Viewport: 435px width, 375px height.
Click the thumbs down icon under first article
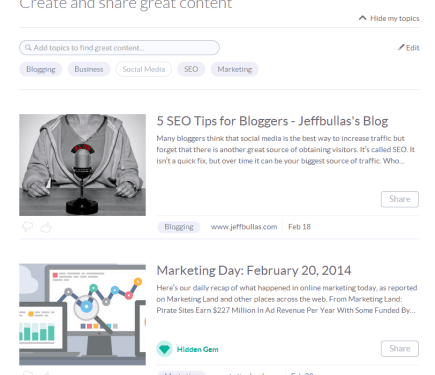[x=27, y=227]
